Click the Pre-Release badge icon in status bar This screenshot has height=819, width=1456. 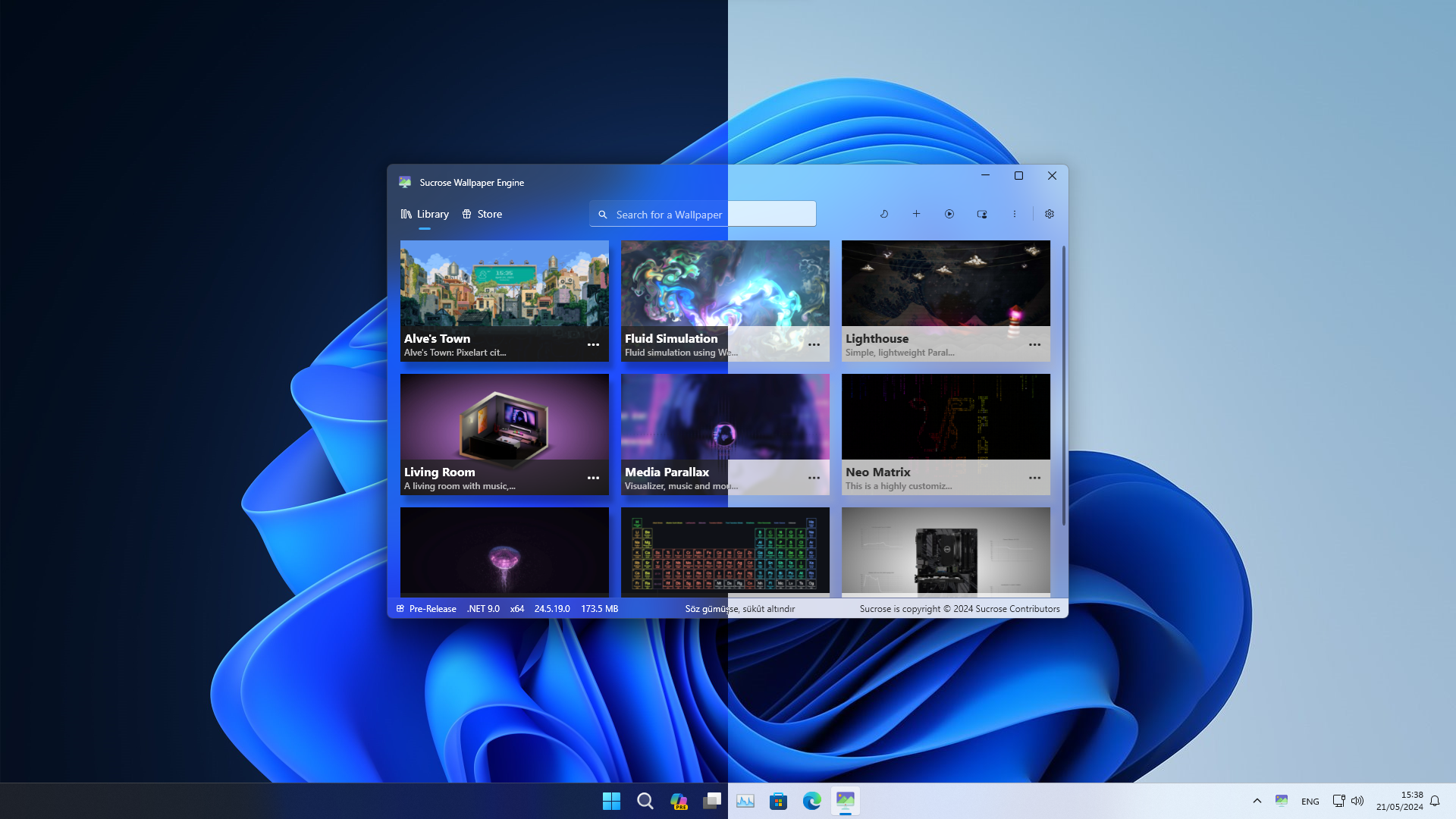coord(400,608)
